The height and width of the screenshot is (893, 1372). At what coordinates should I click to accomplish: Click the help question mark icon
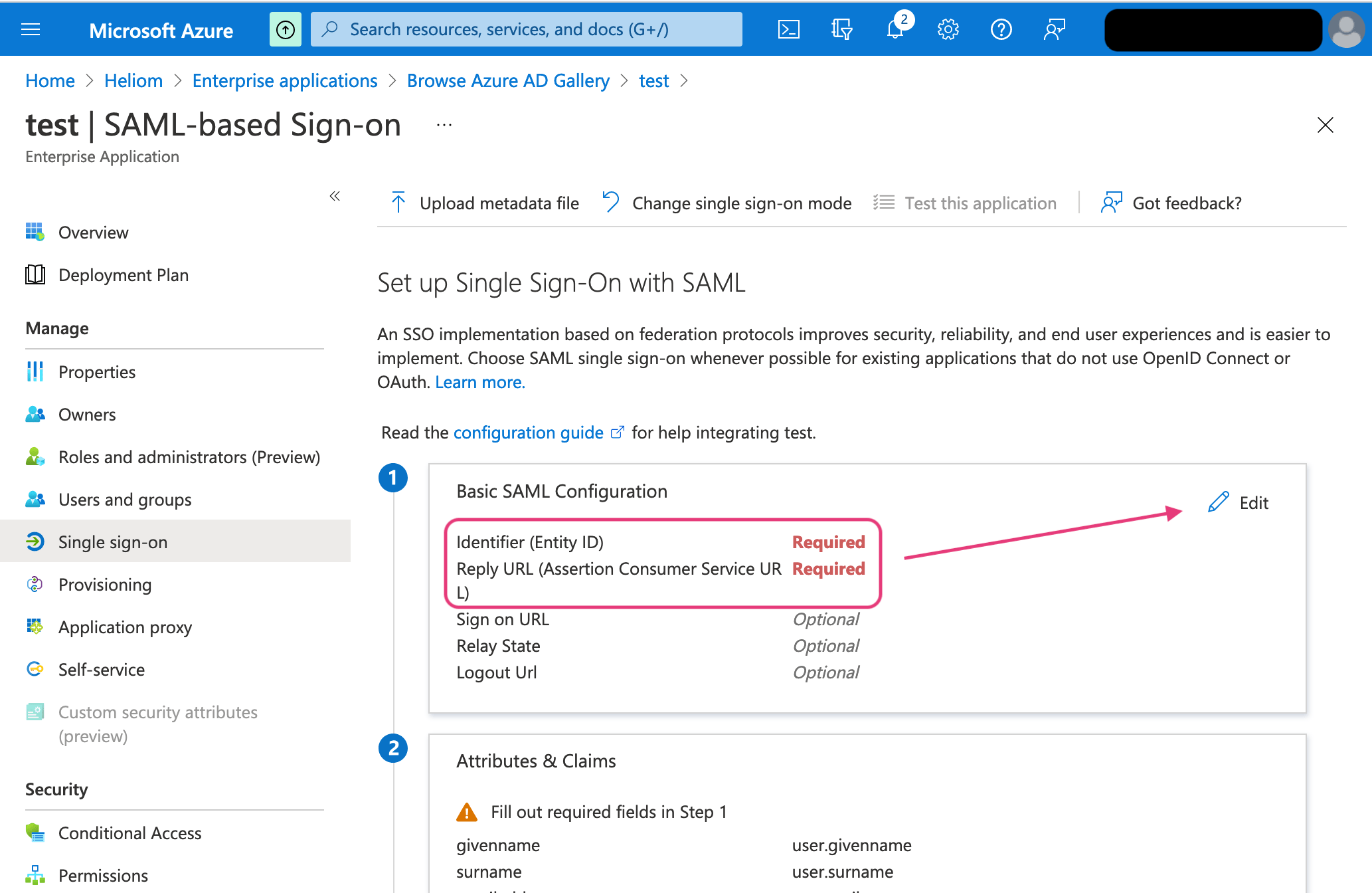[1001, 29]
